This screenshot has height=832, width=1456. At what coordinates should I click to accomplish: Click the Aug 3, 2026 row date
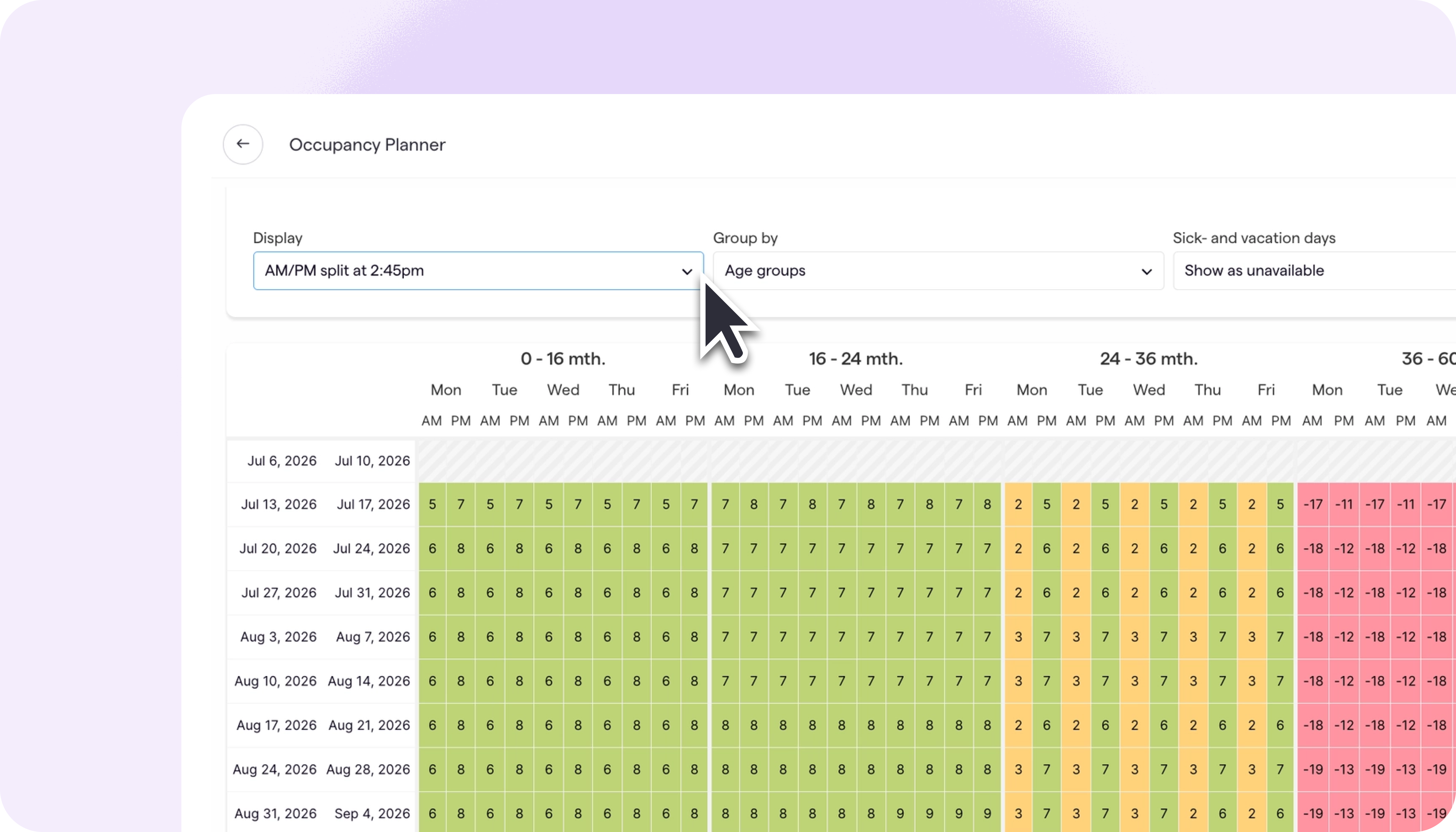click(x=278, y=637)
